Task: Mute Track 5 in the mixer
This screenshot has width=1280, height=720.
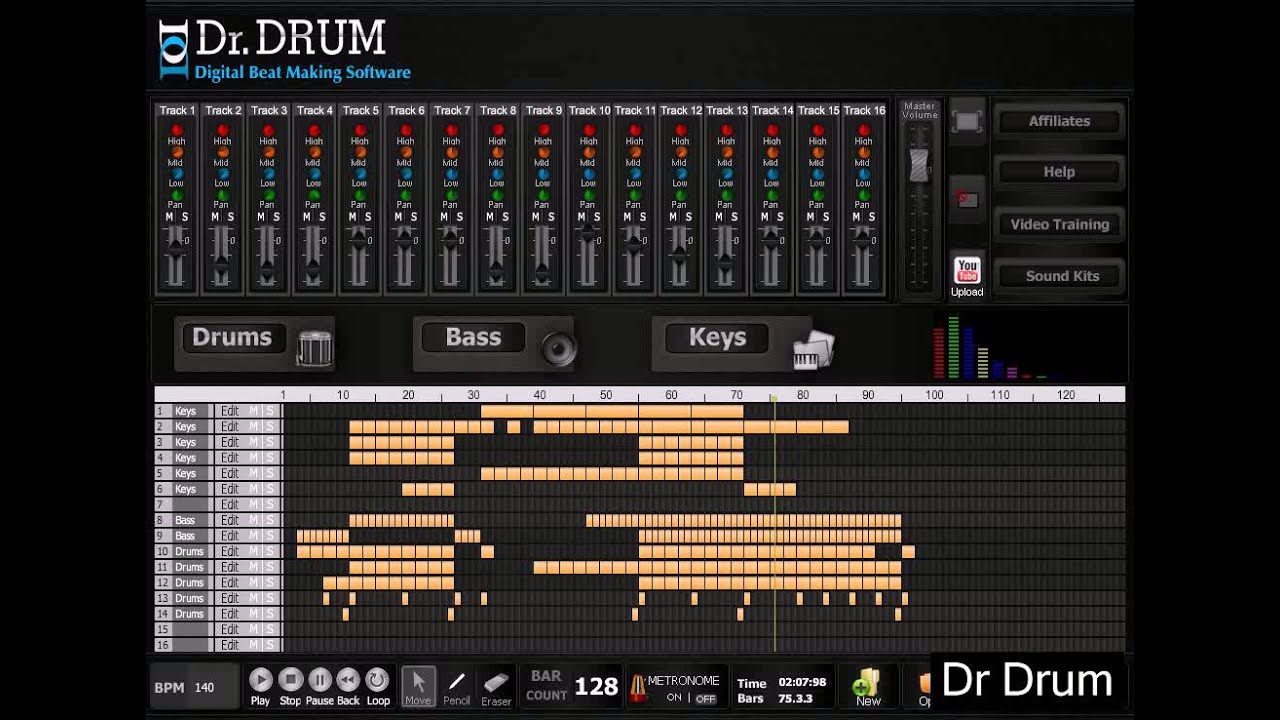Action: coord(352,217)
